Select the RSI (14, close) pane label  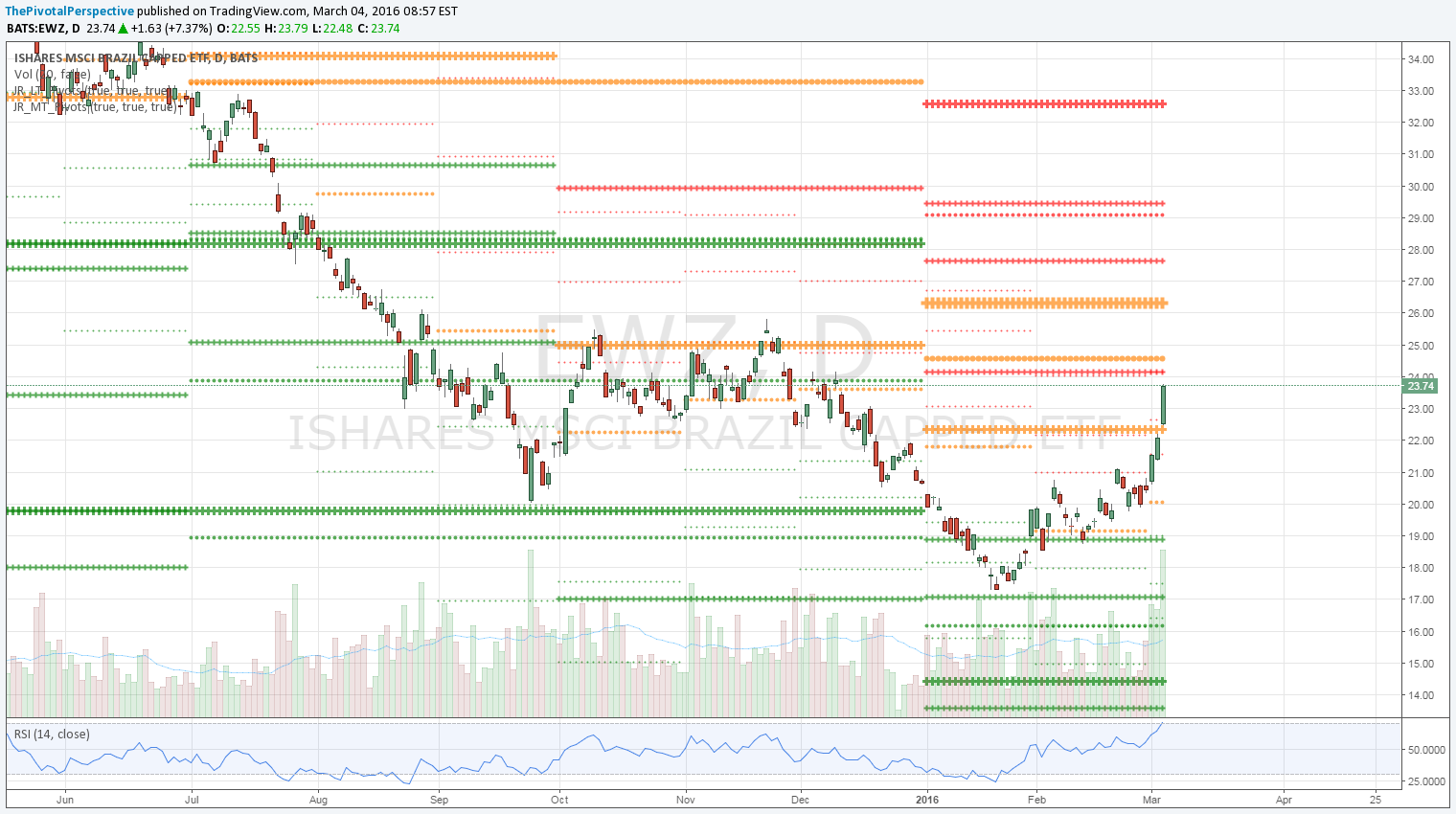pos(52,735)
